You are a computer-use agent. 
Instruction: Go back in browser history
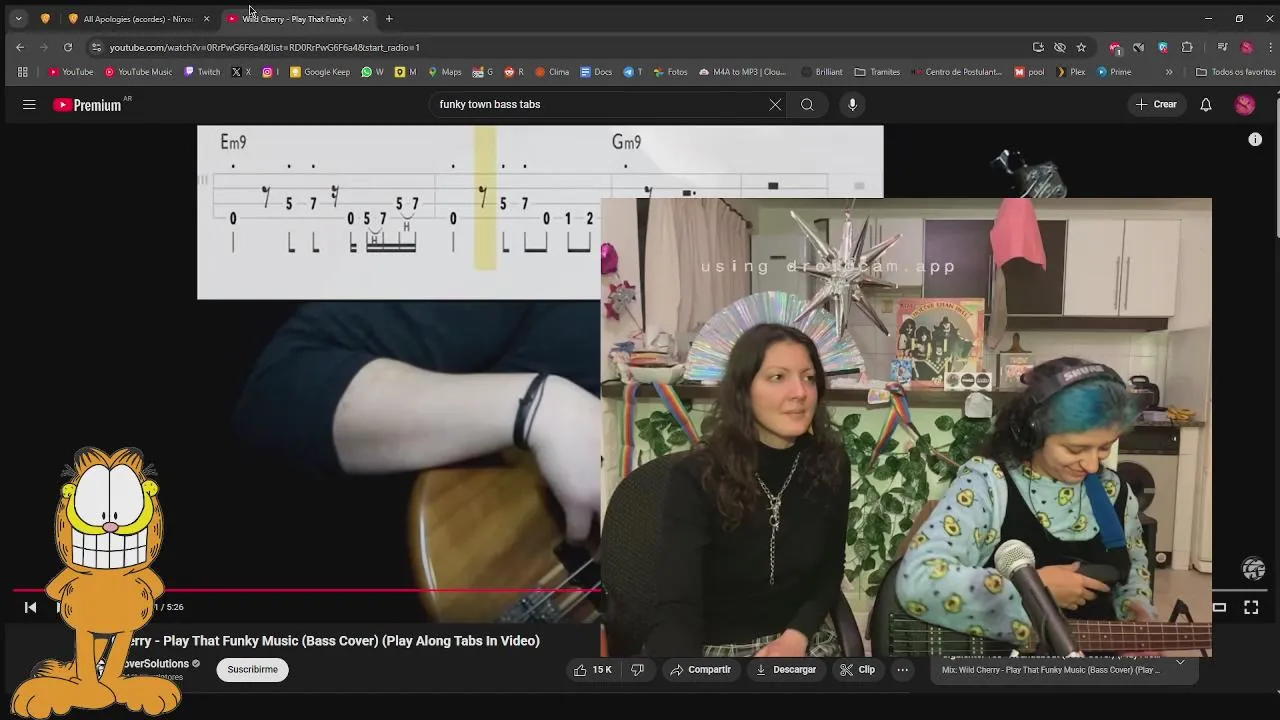[x=20, y=47]
